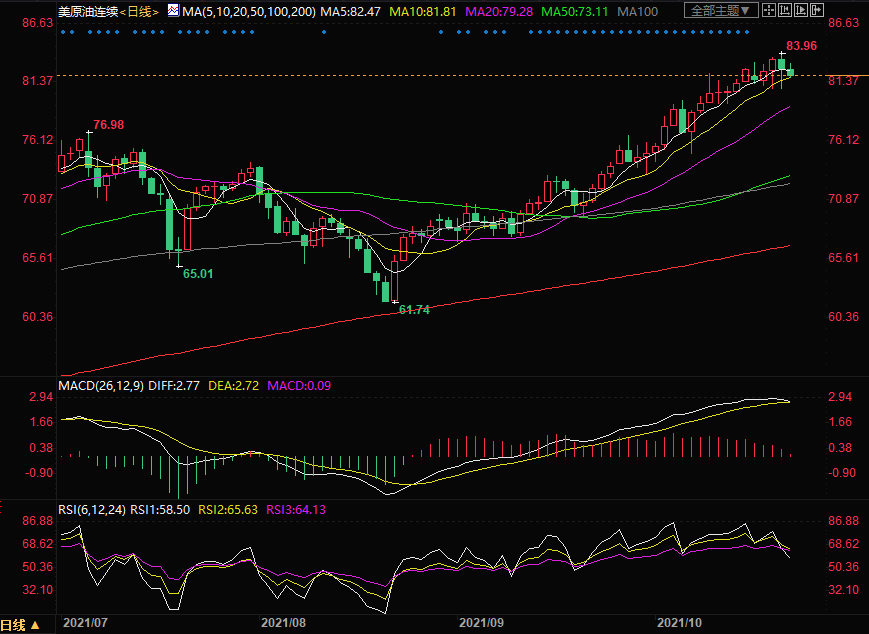Click the interval measurement icon
The image size is (869, 634).
click(785, 10)
